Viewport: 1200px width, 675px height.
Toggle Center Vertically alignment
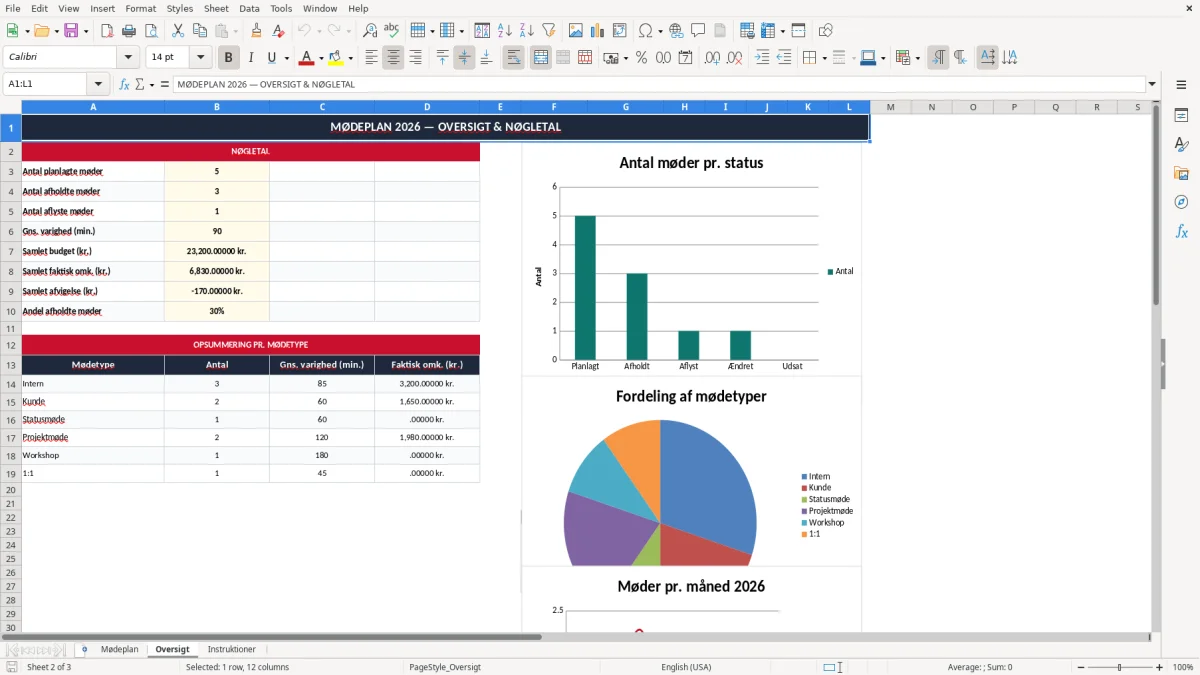tap(464, 58)
